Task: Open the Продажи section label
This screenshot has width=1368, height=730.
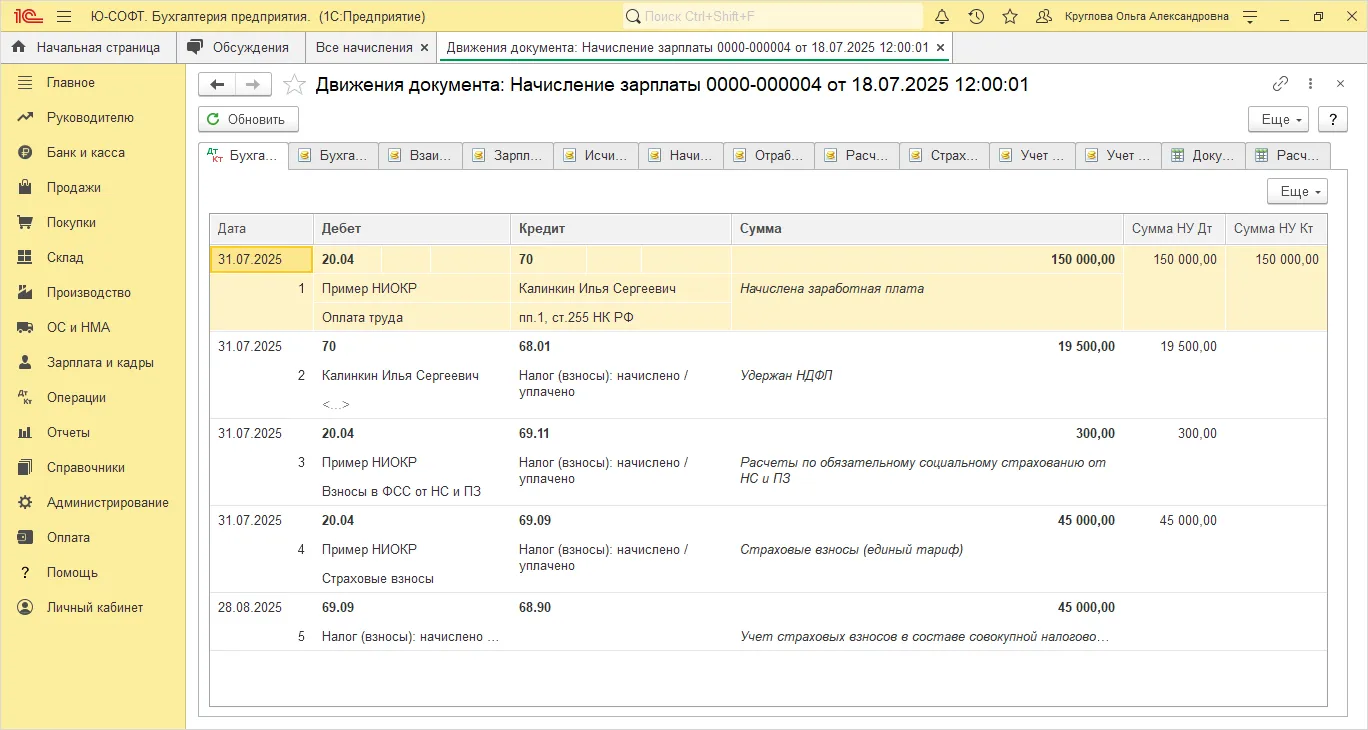Action: 74,187
